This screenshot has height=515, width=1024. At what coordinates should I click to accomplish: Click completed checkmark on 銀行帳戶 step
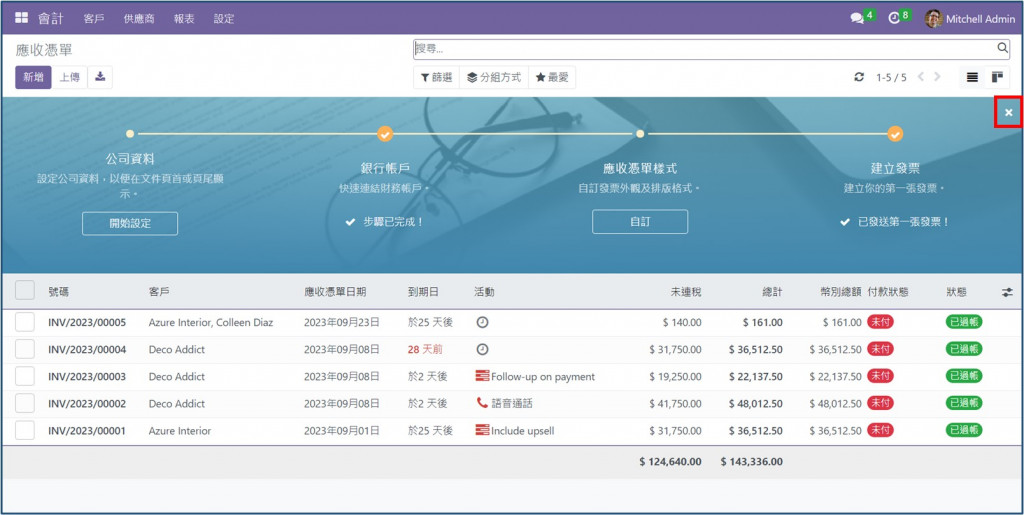point(385,134)
